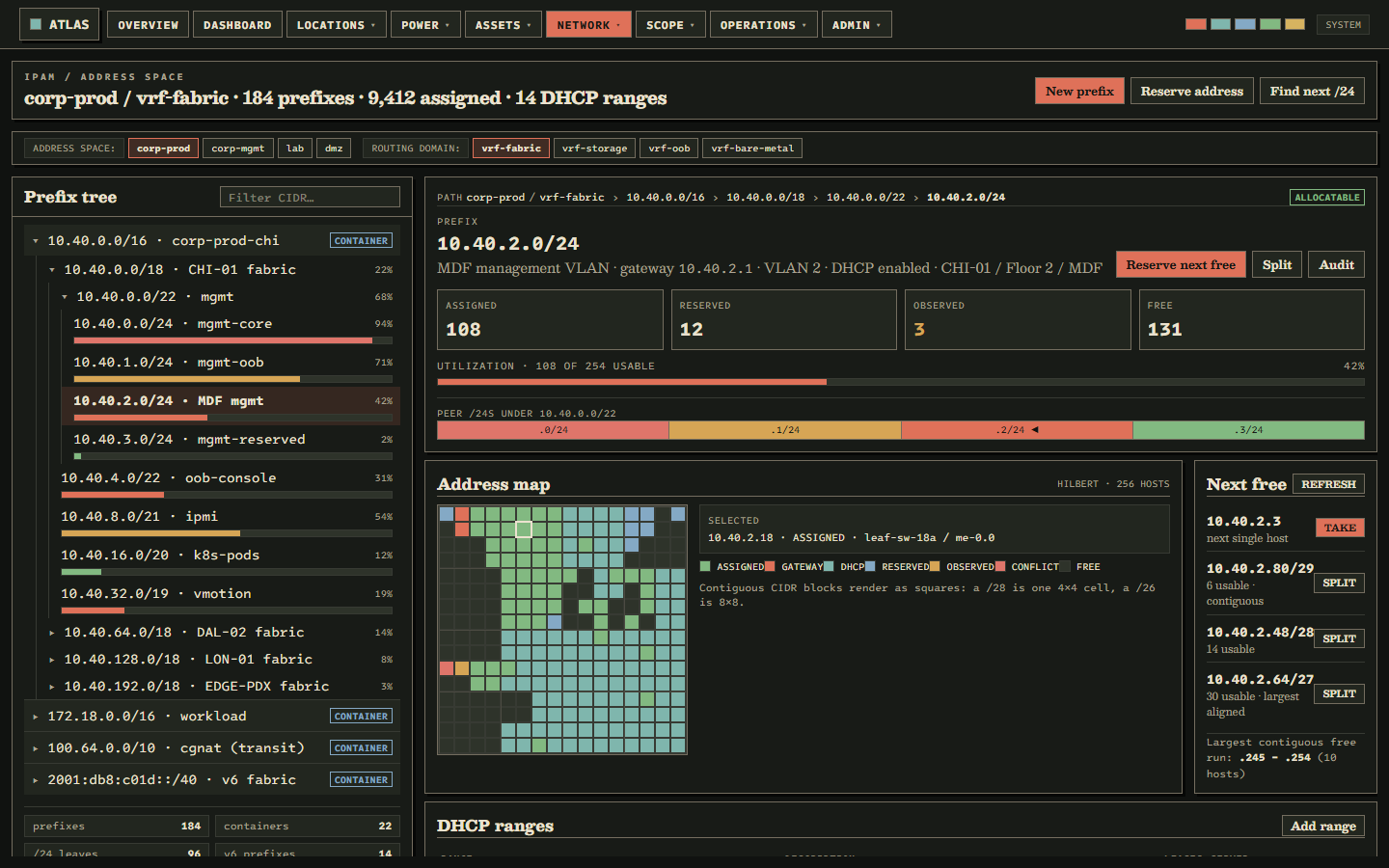The height and width of the screenshot is (868, 1389).
Task: Take the 10.40.2.3 next single host
Action: tap(1340, 528)
